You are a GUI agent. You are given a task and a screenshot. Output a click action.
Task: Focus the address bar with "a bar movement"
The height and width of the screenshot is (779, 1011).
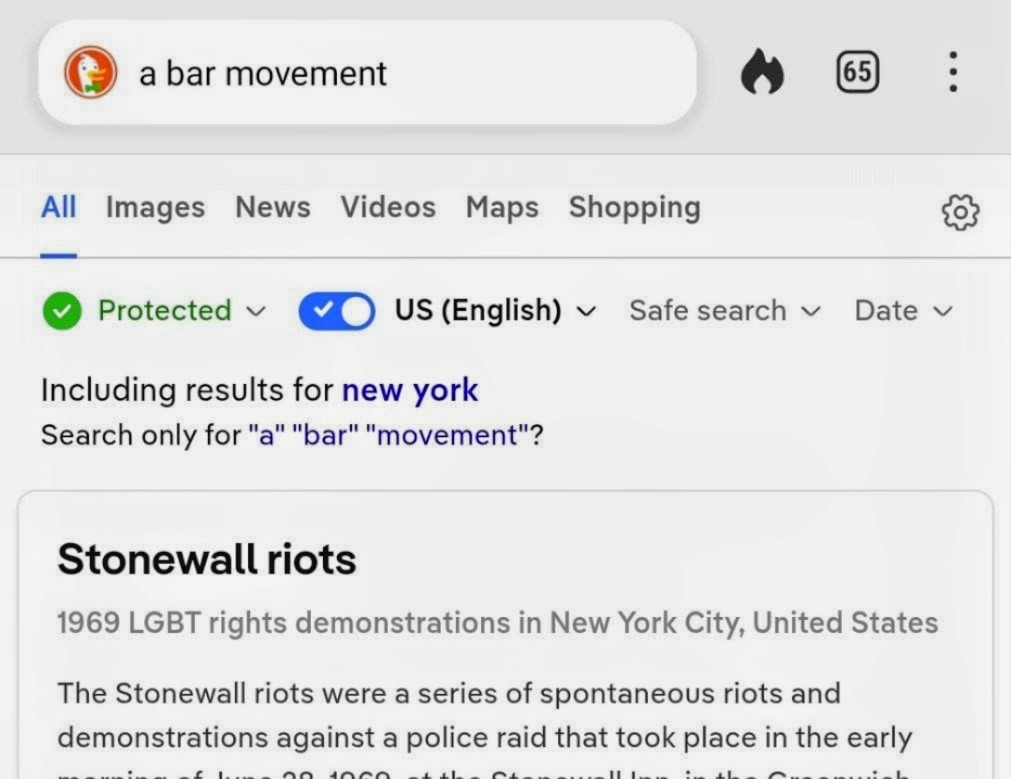400,73
